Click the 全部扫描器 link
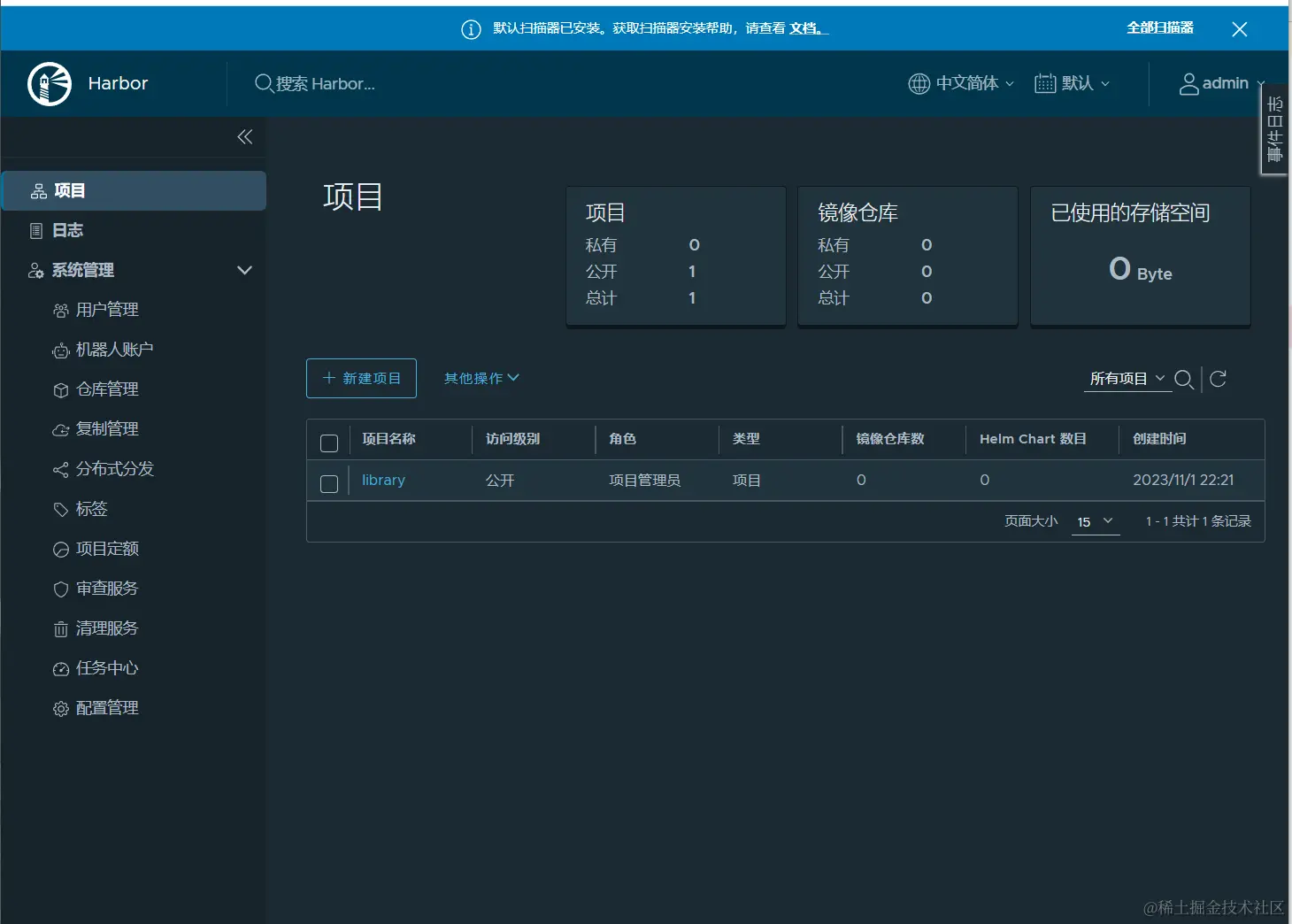Image resolution: width=1292 pixels, height=924 pixels. coord(1160,28)
